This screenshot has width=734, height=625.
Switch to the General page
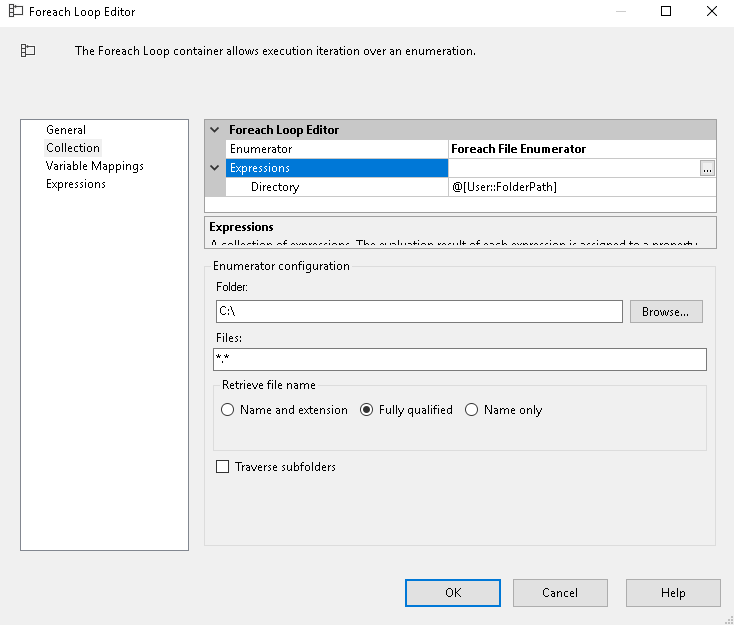[66, 130]
